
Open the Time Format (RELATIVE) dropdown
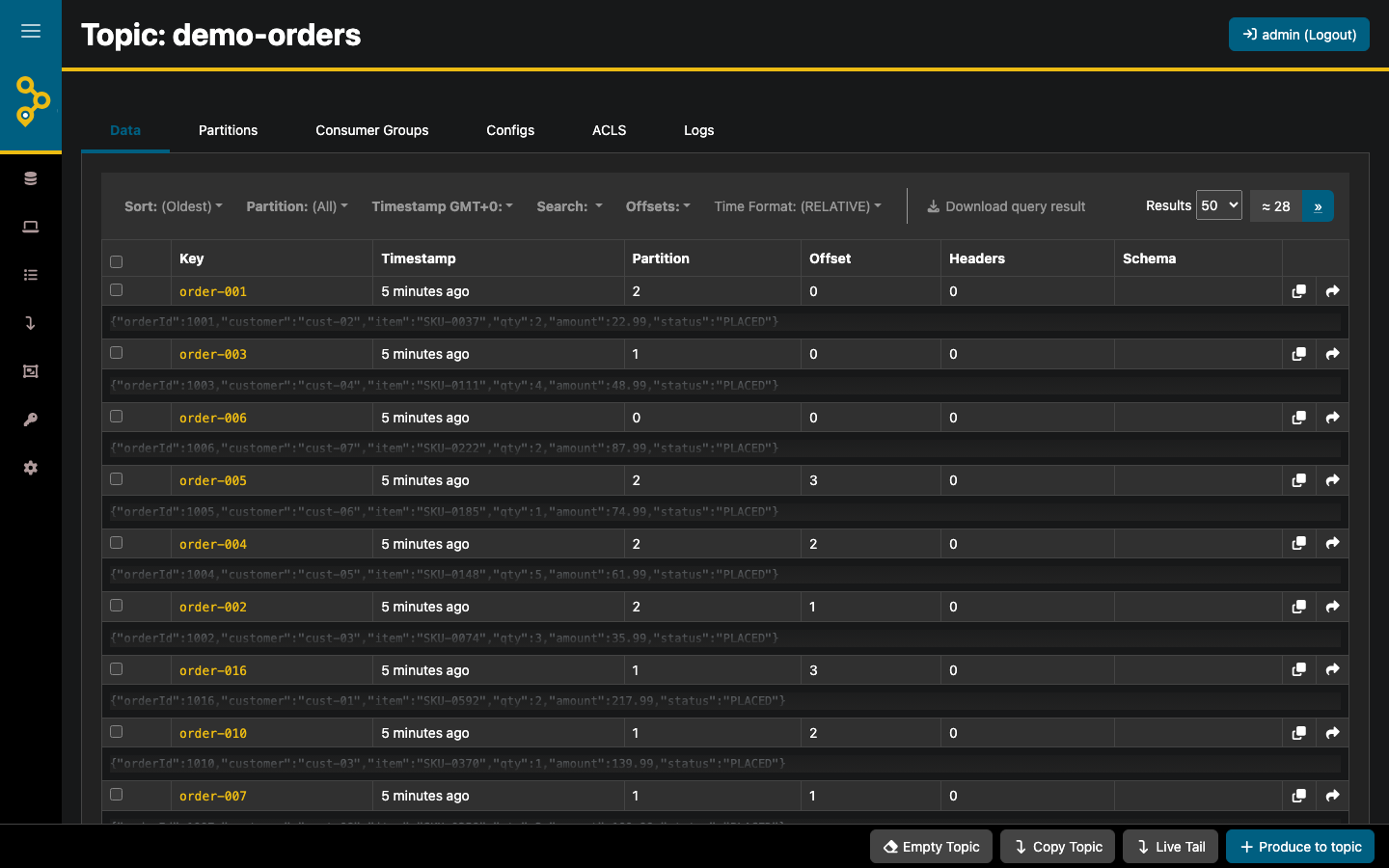point(798,206)
